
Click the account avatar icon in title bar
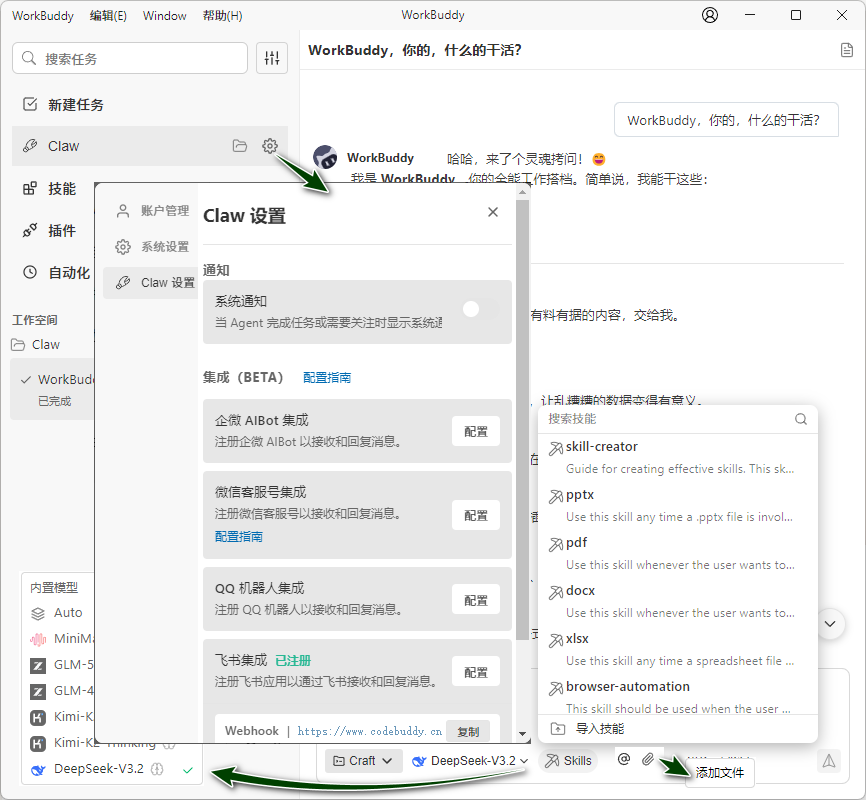pos(710,15)
